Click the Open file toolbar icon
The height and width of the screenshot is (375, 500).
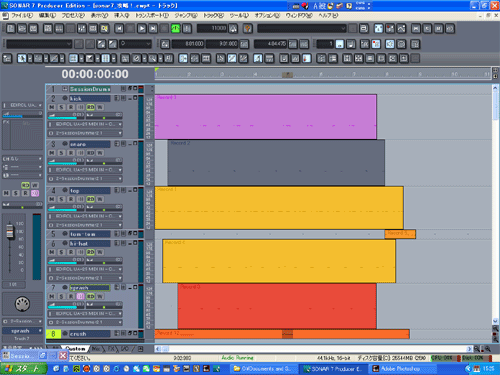[x=22, y=29]
